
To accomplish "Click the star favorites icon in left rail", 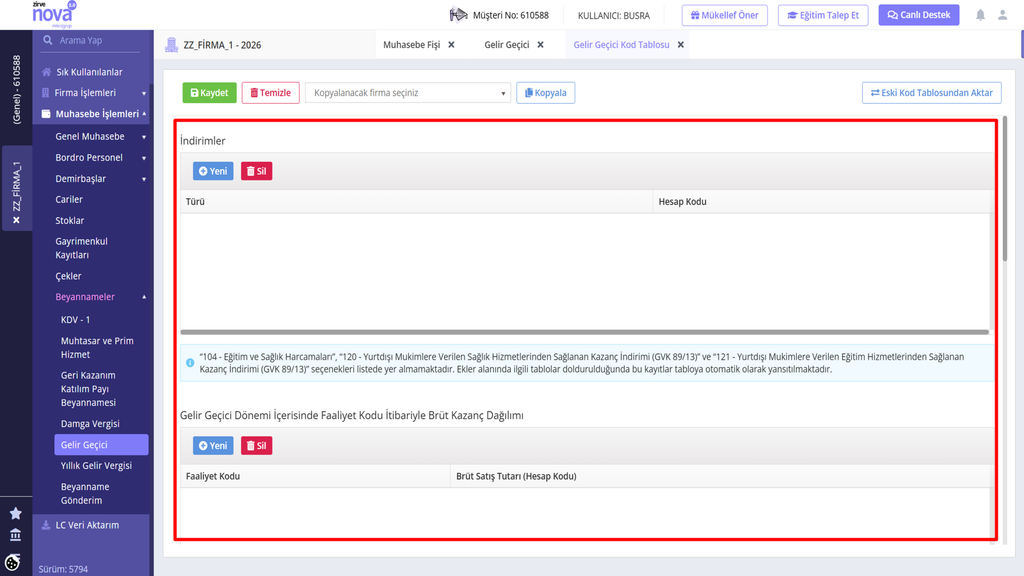I will point(16,513).
